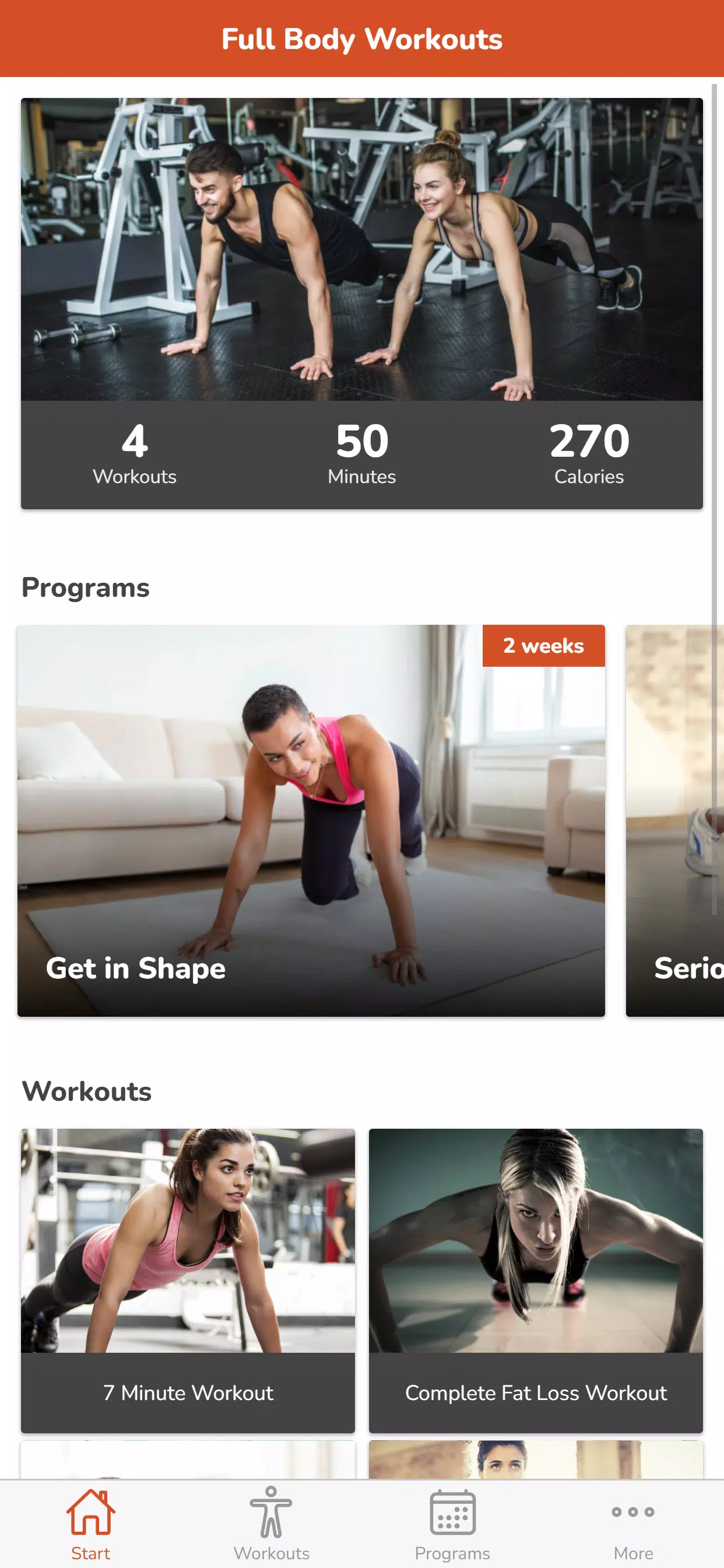Open the Get in Shape program
This screenshot has height=1568, width=724.
(311, 821)
